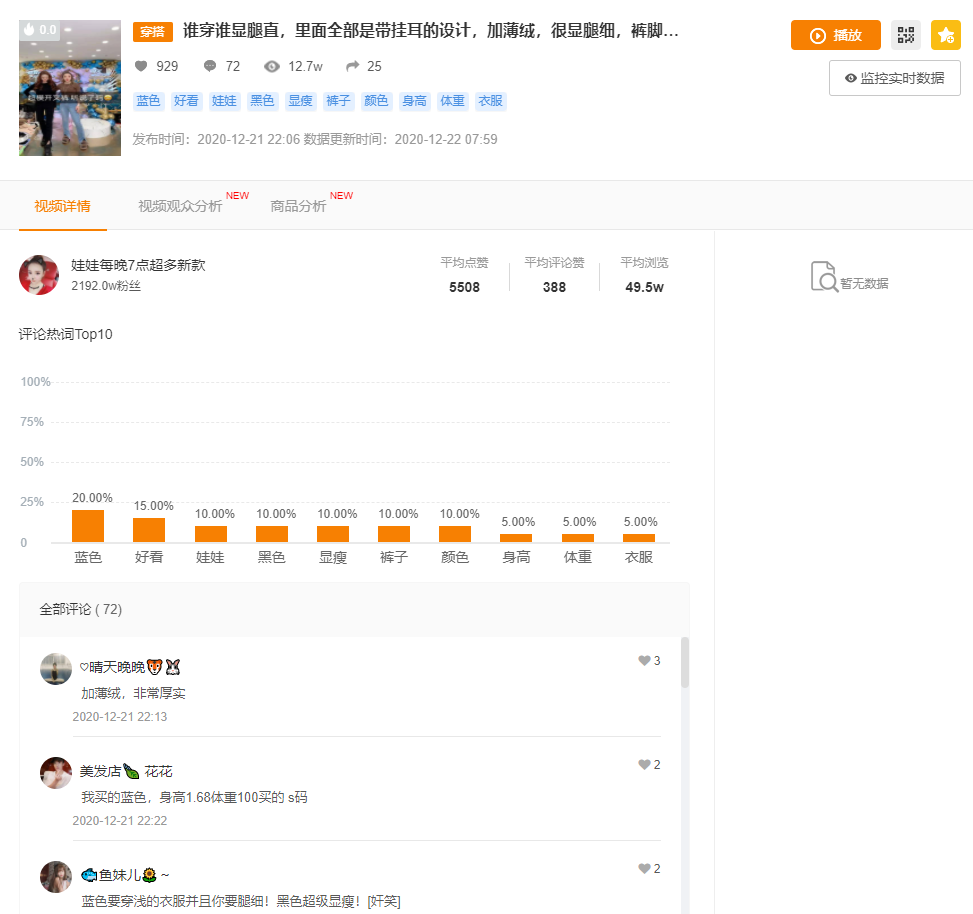Like 美发店花花's comment with the heart icon
973x914 pixels.
pyautogui.click(x=644, y=764)
